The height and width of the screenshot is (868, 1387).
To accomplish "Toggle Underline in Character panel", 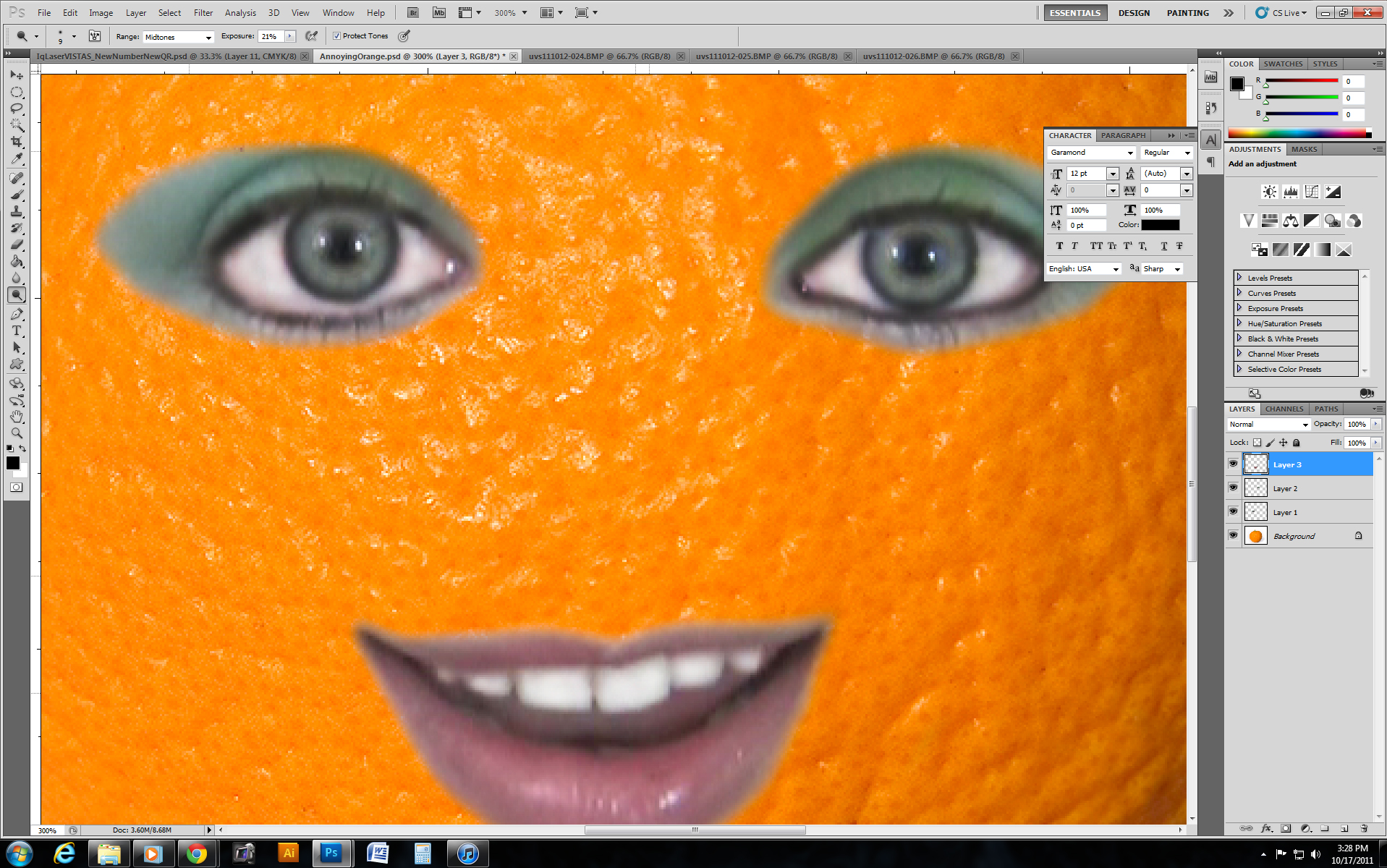I will (1163, 246).
